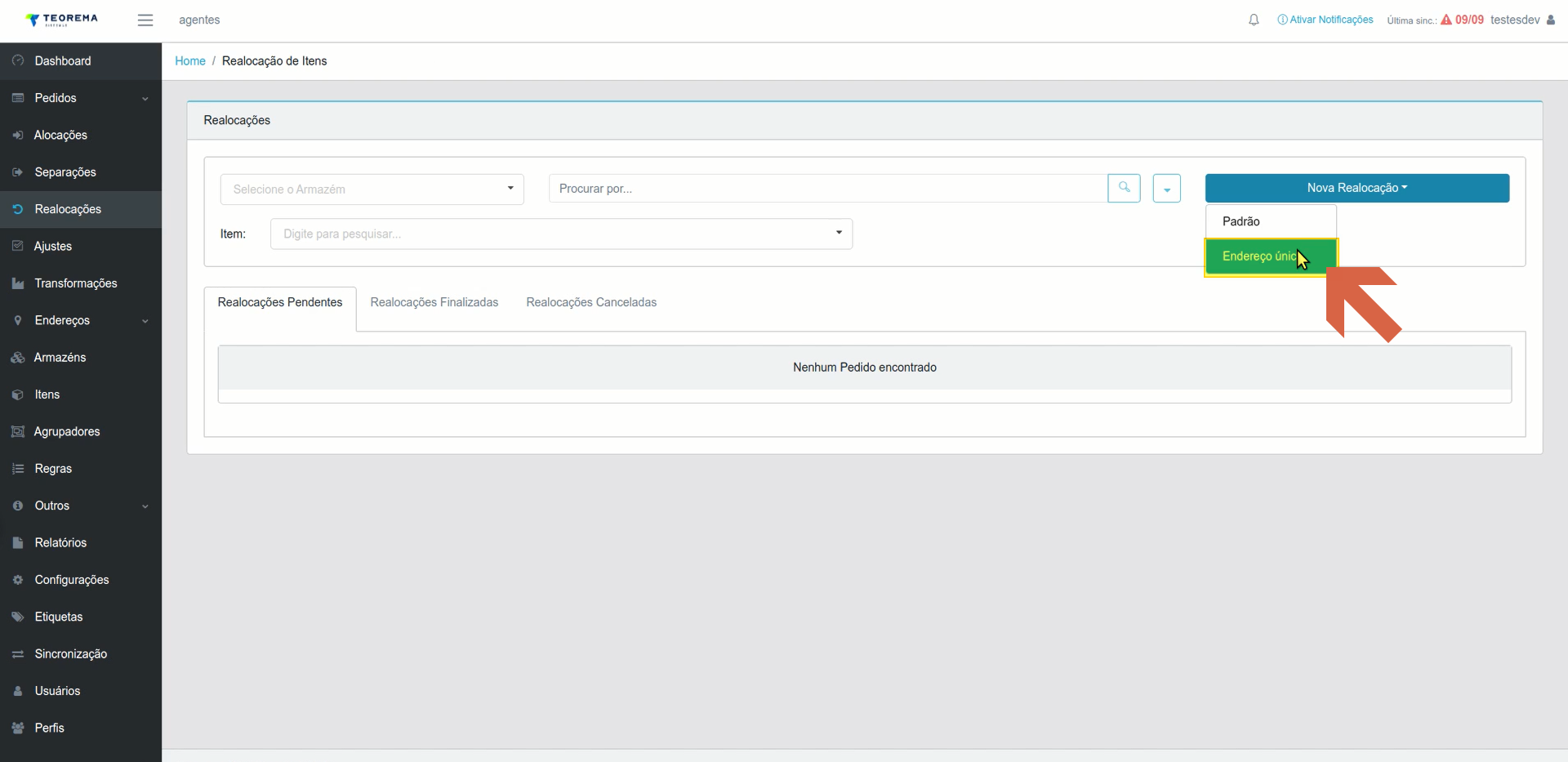Screen dimensions: 1568x762
Task: Switch to Realocações Finalizadas tab
Action: tap(434, 302)
